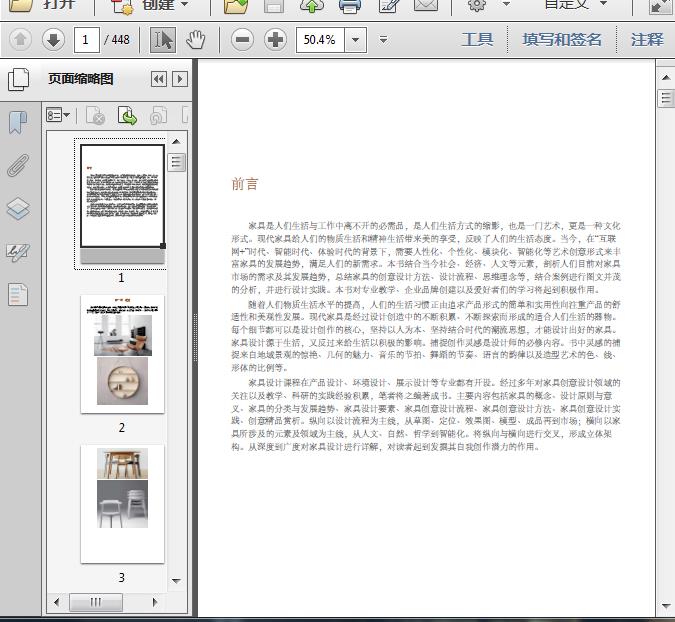675x622 pixels.
Task: Click the settings gear icon
Action: click(x=477, y=4)
